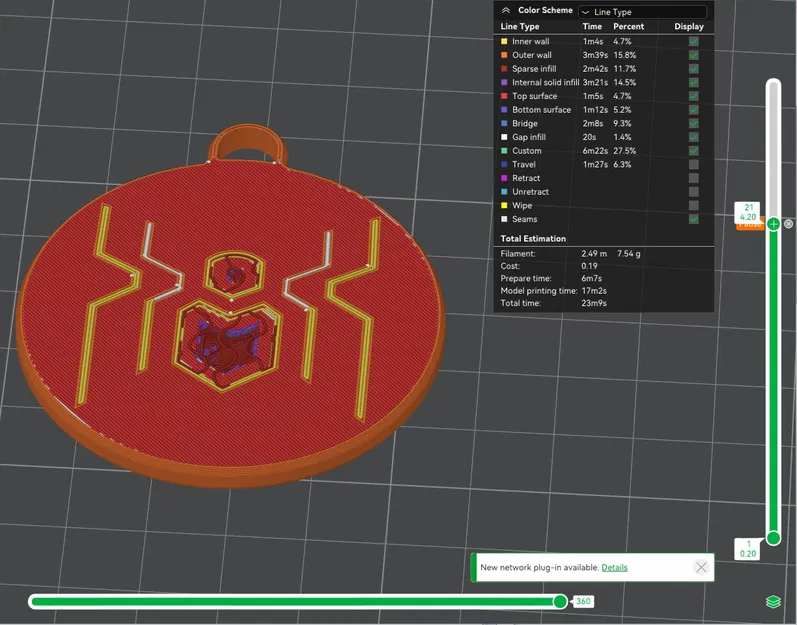
Task: Open the Line Type color scheme dropdown
Action: pos(643,12)
